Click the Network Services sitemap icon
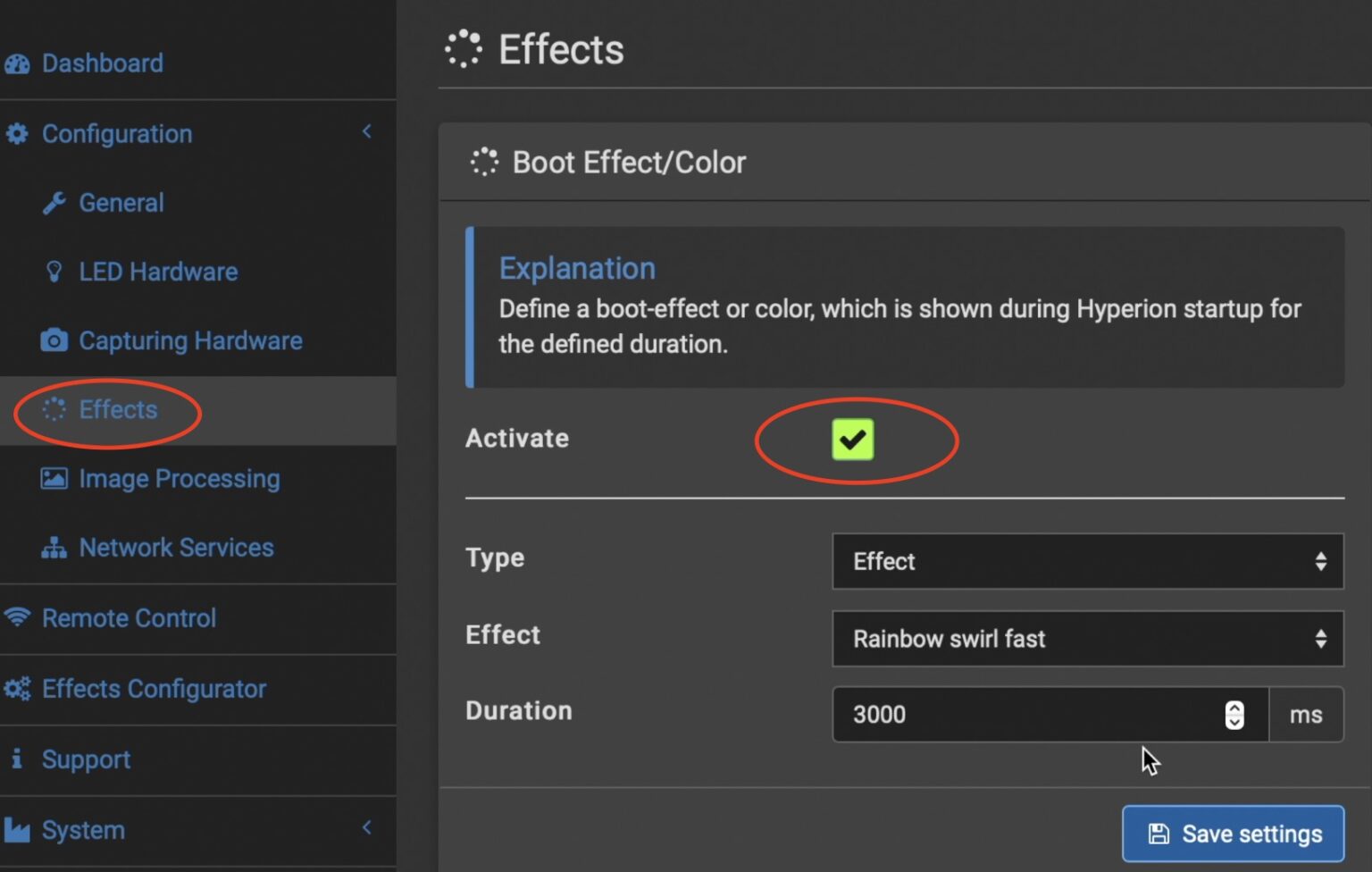Image resolution: width=1372 pixels, height=872 pixels. tap(54, 548)
